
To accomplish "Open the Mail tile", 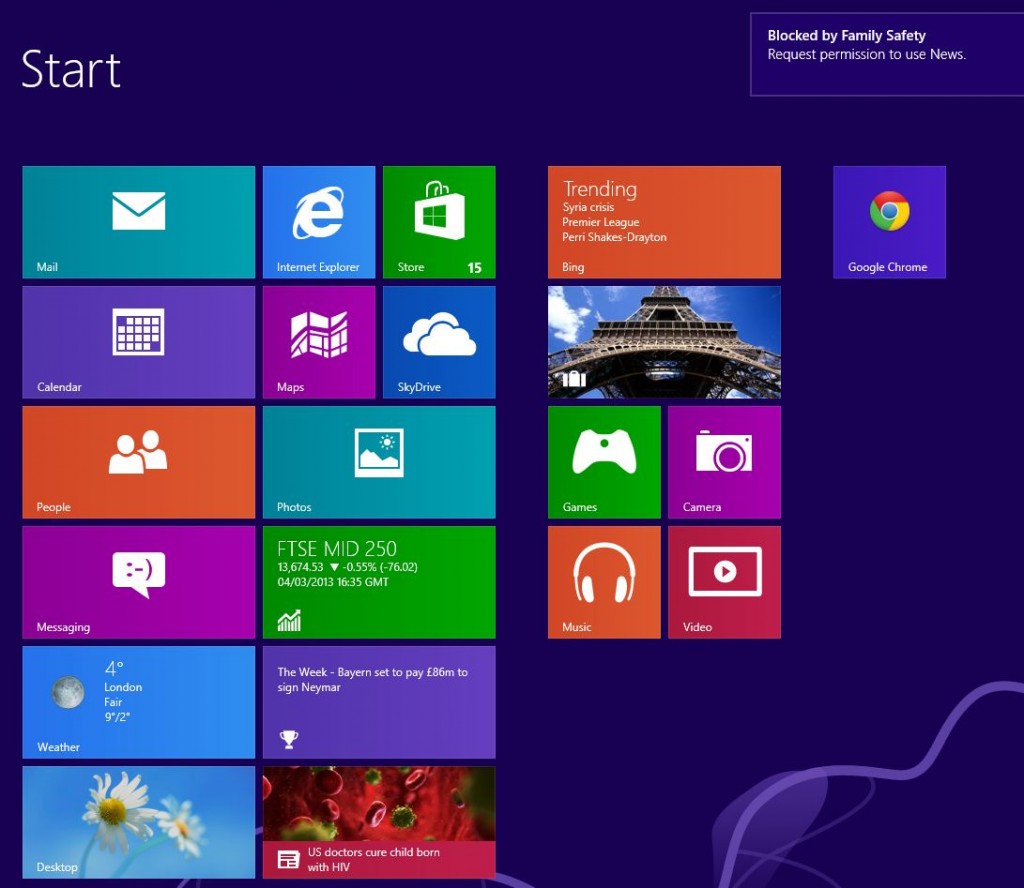I will click(138, 222).
